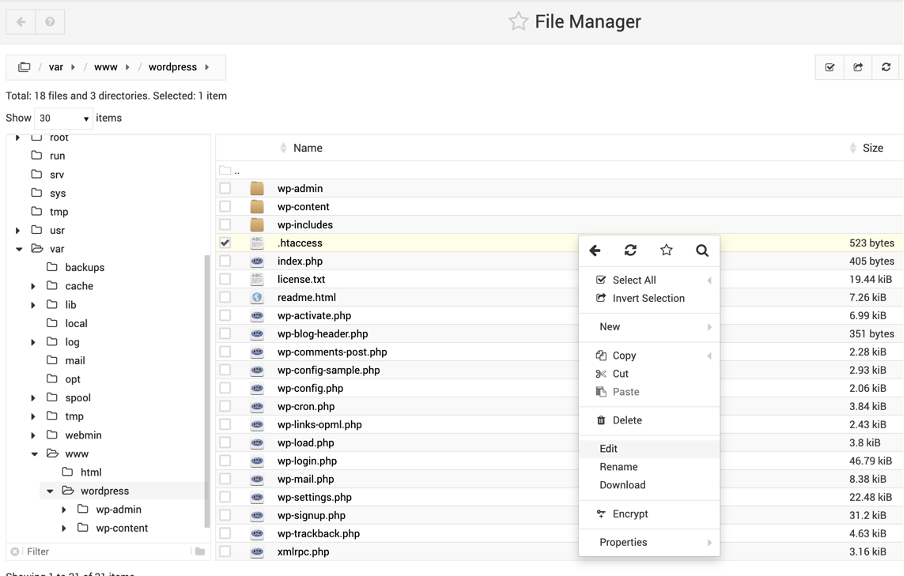This screenshot has height=576, width=904.
Task: Uncheck the .htaccess checkbox
Action: (225, 243)
